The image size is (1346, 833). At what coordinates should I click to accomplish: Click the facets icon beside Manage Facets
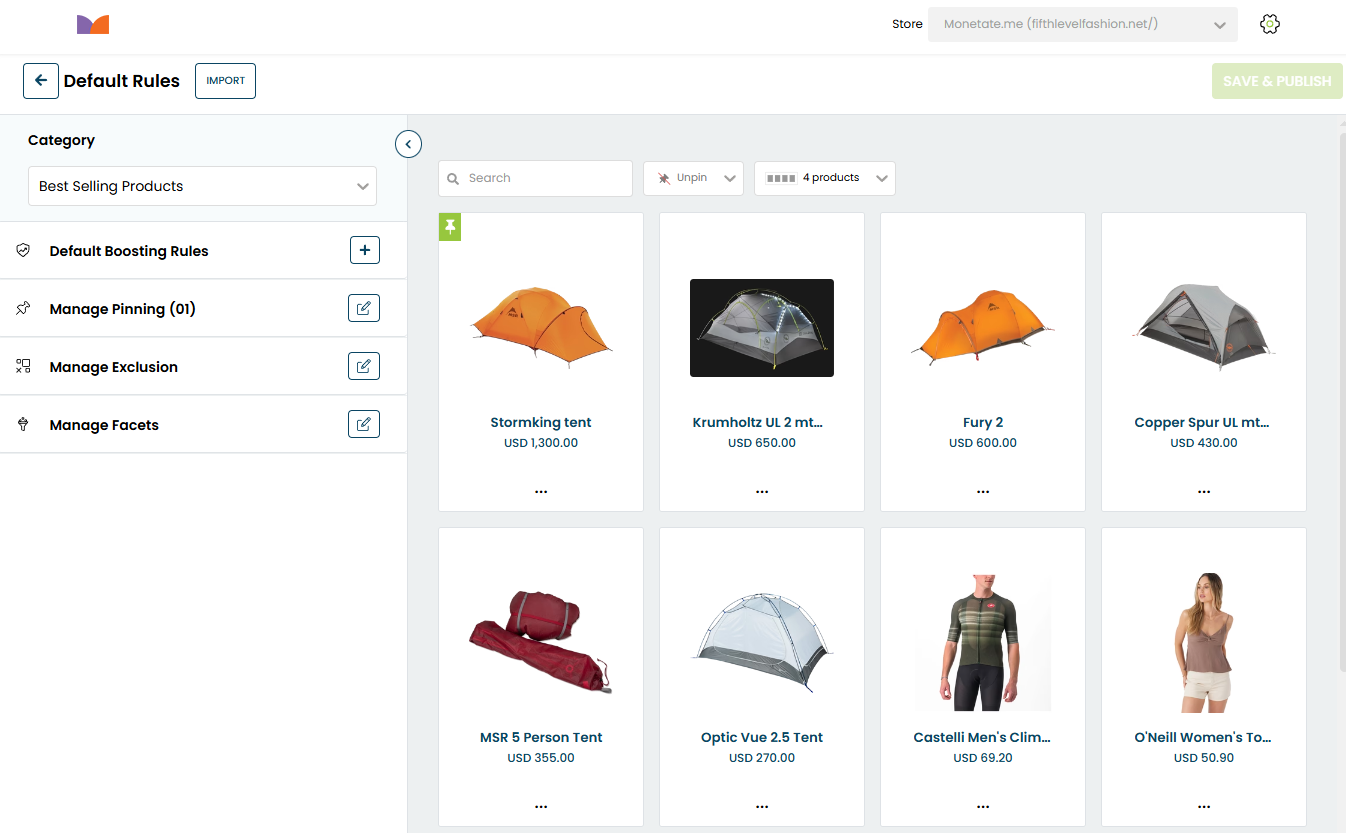point(23,425)
